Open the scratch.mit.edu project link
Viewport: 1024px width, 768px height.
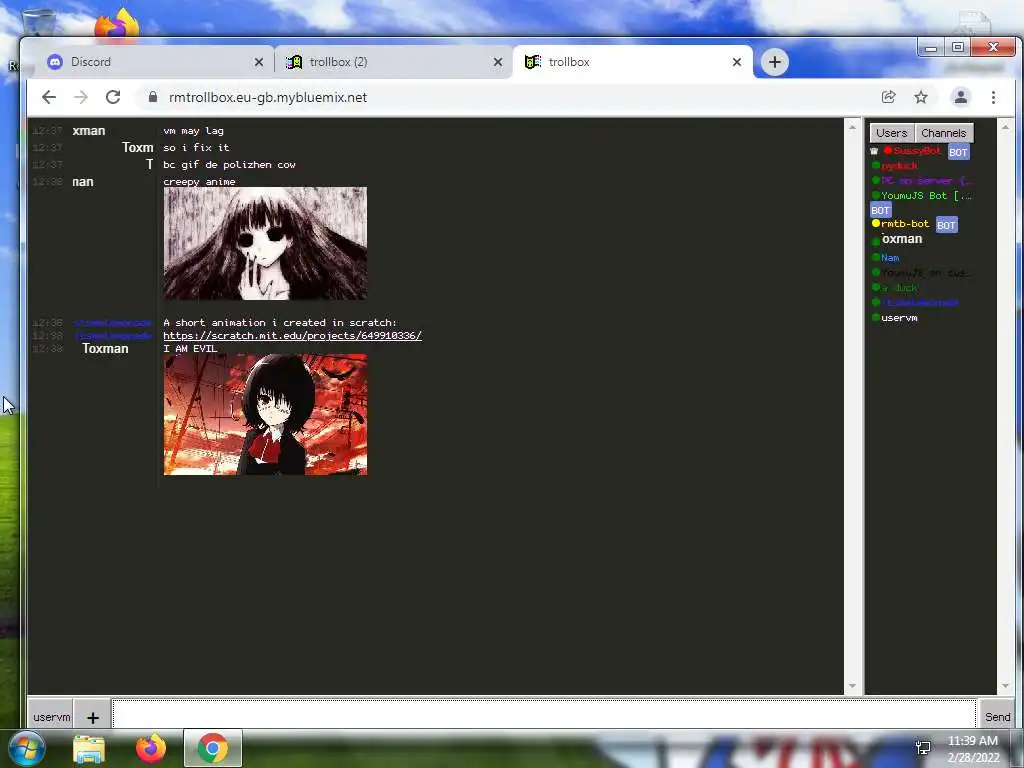pos(293,336)
